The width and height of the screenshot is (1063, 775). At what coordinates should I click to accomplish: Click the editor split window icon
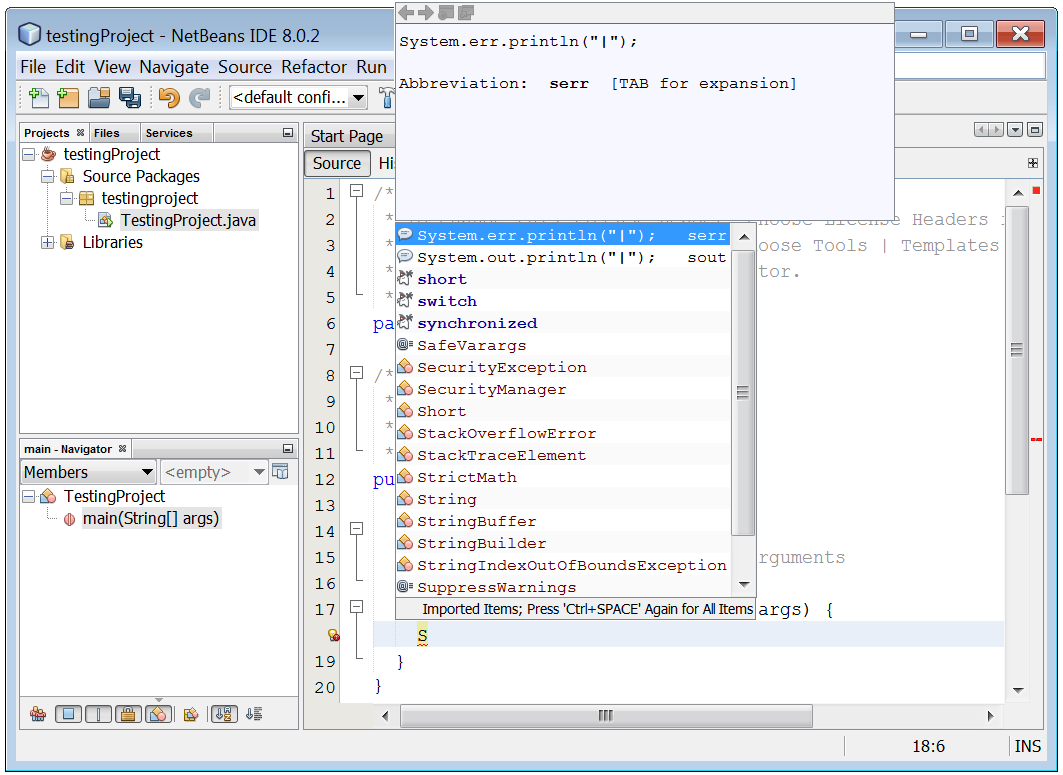pos(1032,163)
